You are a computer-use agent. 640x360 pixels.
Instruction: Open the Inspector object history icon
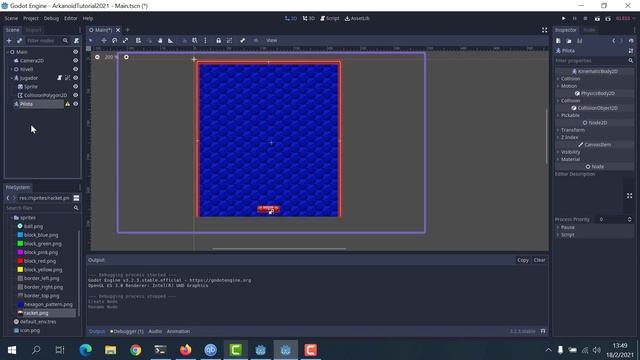click(631, 41)
